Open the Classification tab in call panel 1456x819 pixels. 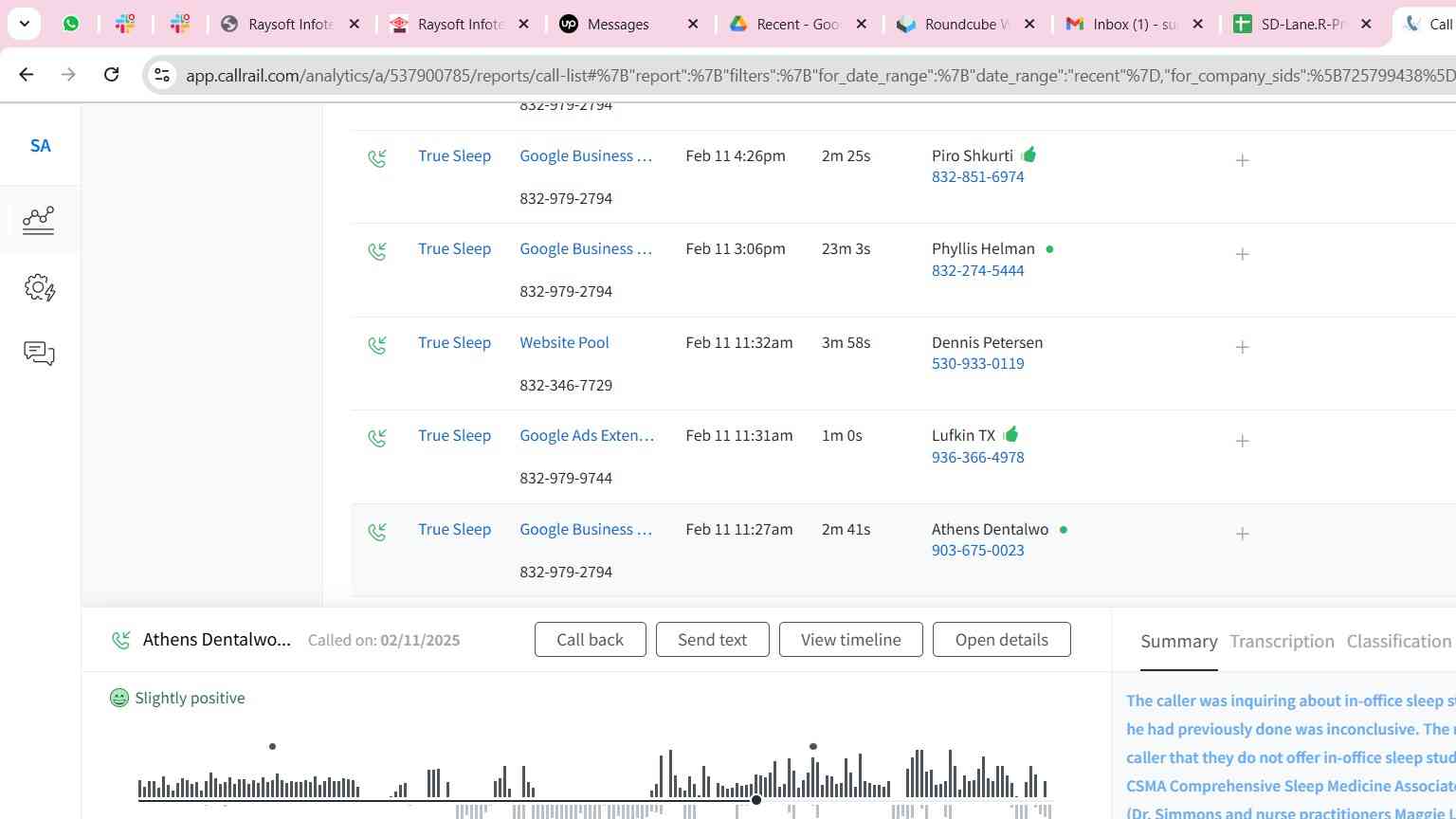pos(1399,642)
